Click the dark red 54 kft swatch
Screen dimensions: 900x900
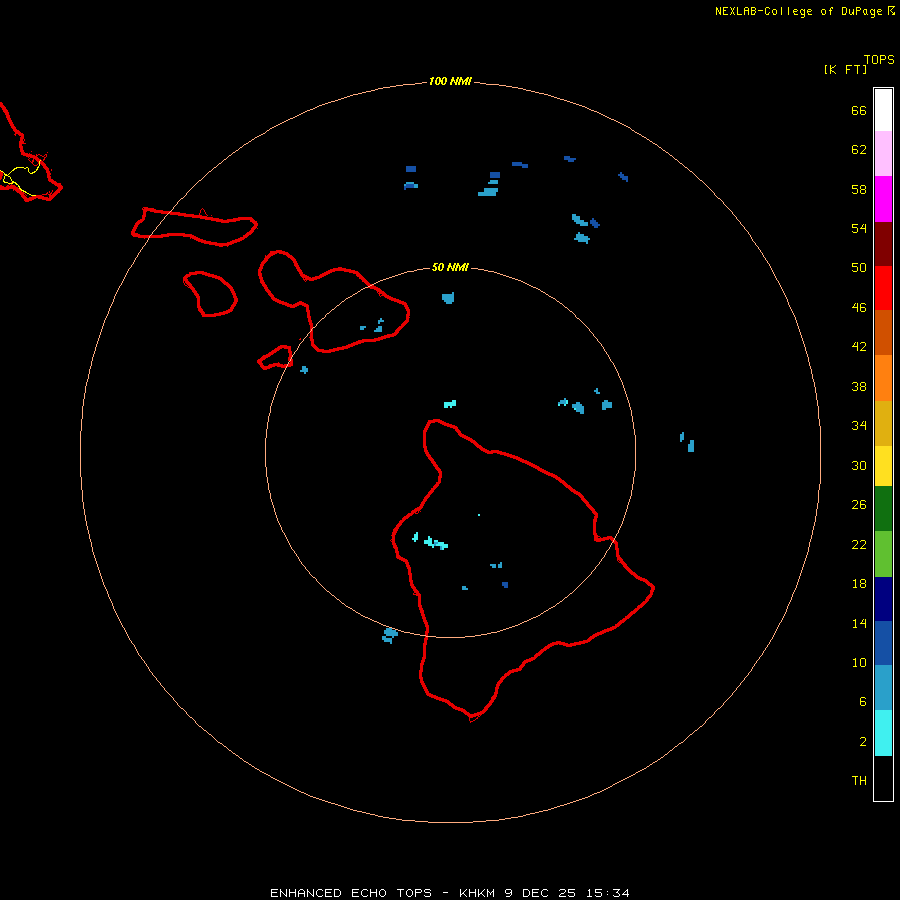[883, 243]
